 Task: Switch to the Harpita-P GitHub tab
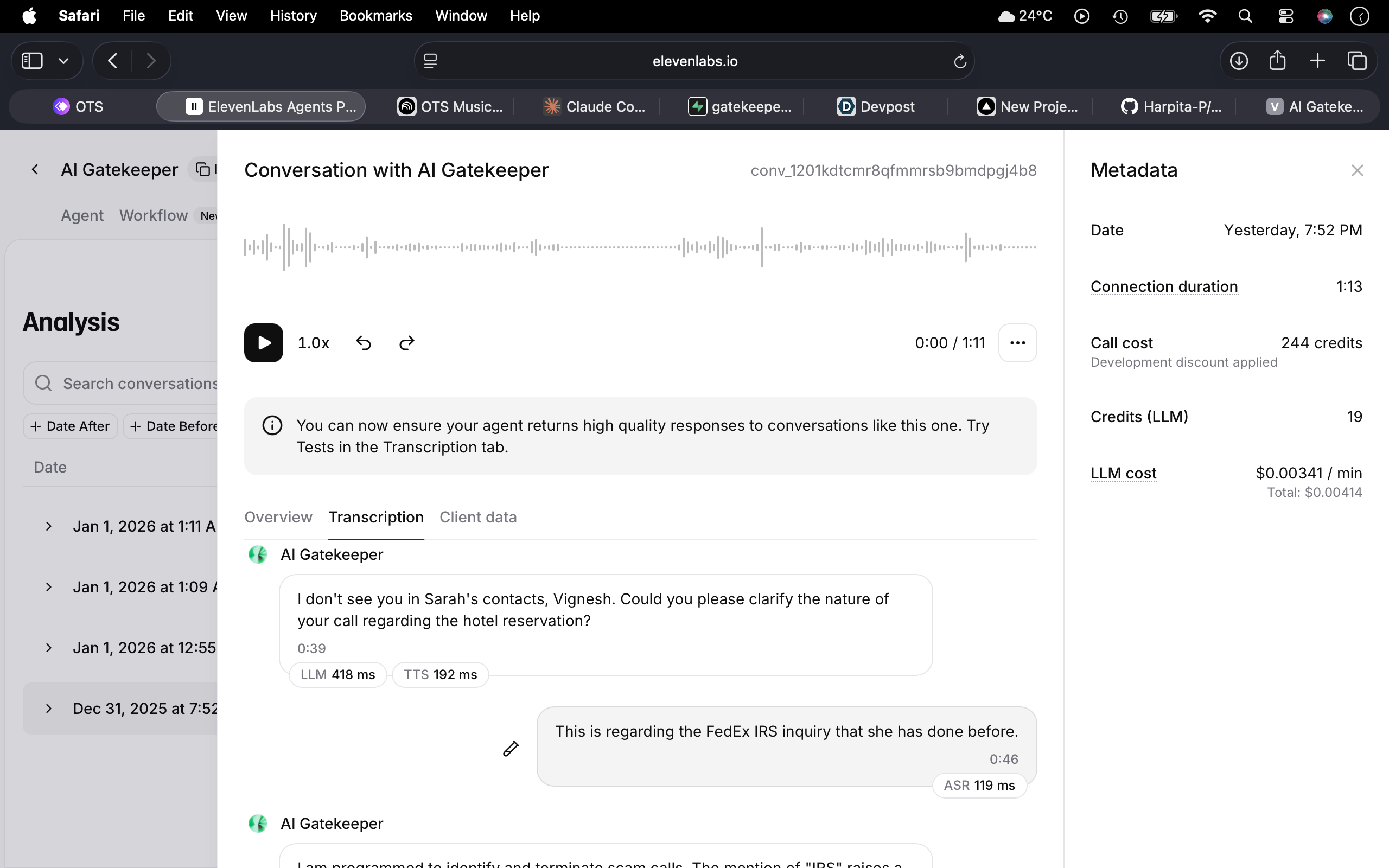point(1171,107)
